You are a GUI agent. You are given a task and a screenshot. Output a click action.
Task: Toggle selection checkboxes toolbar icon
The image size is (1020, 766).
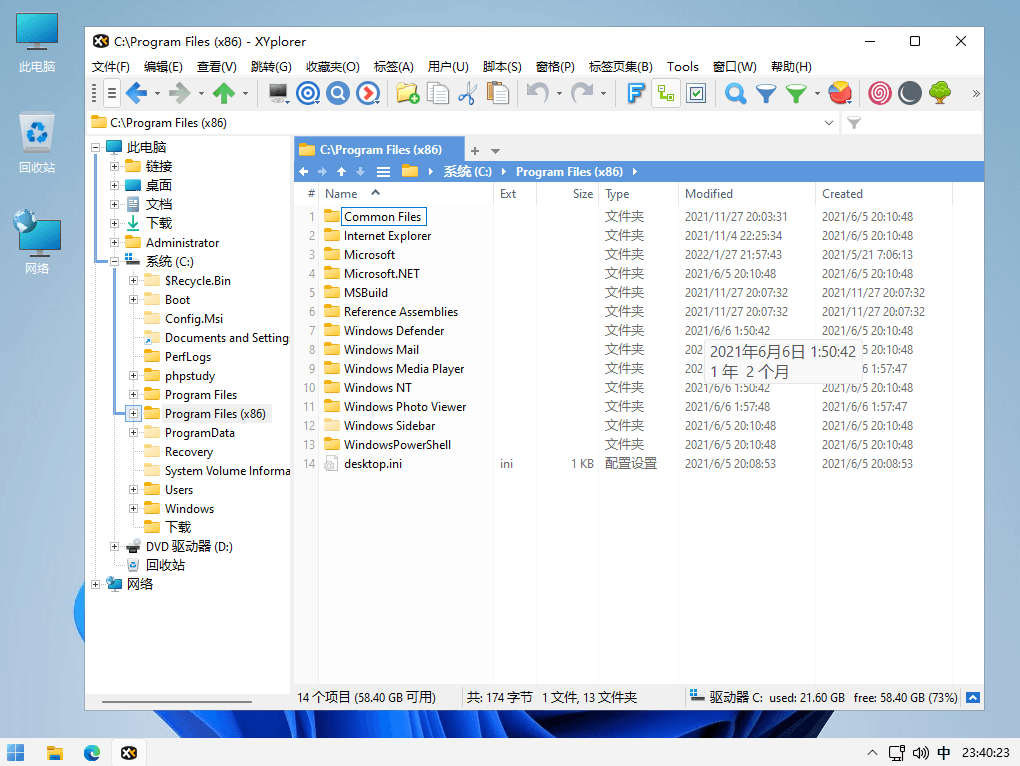coord(696,94)
